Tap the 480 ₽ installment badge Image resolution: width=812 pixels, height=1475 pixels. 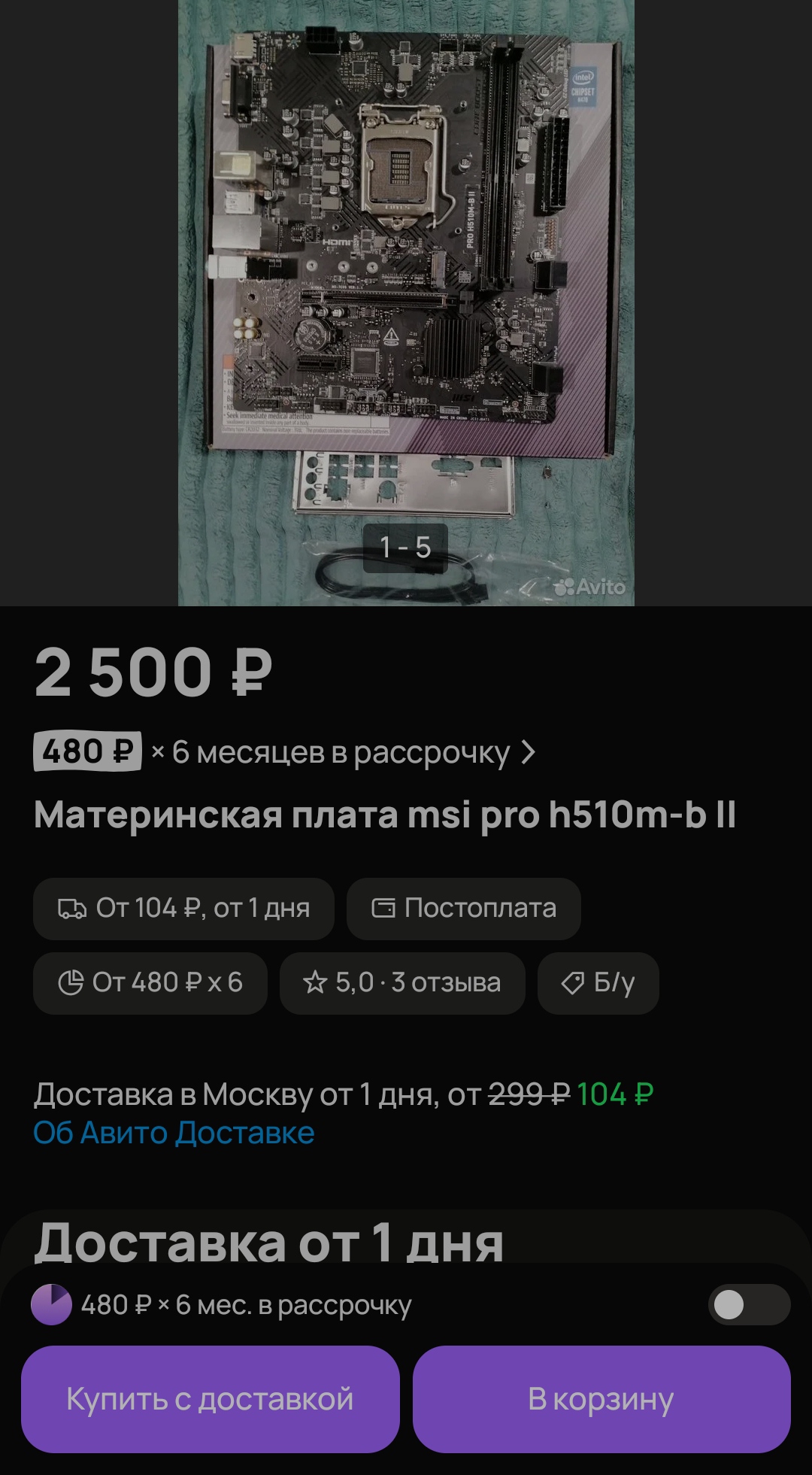click(x=87, y=751)
